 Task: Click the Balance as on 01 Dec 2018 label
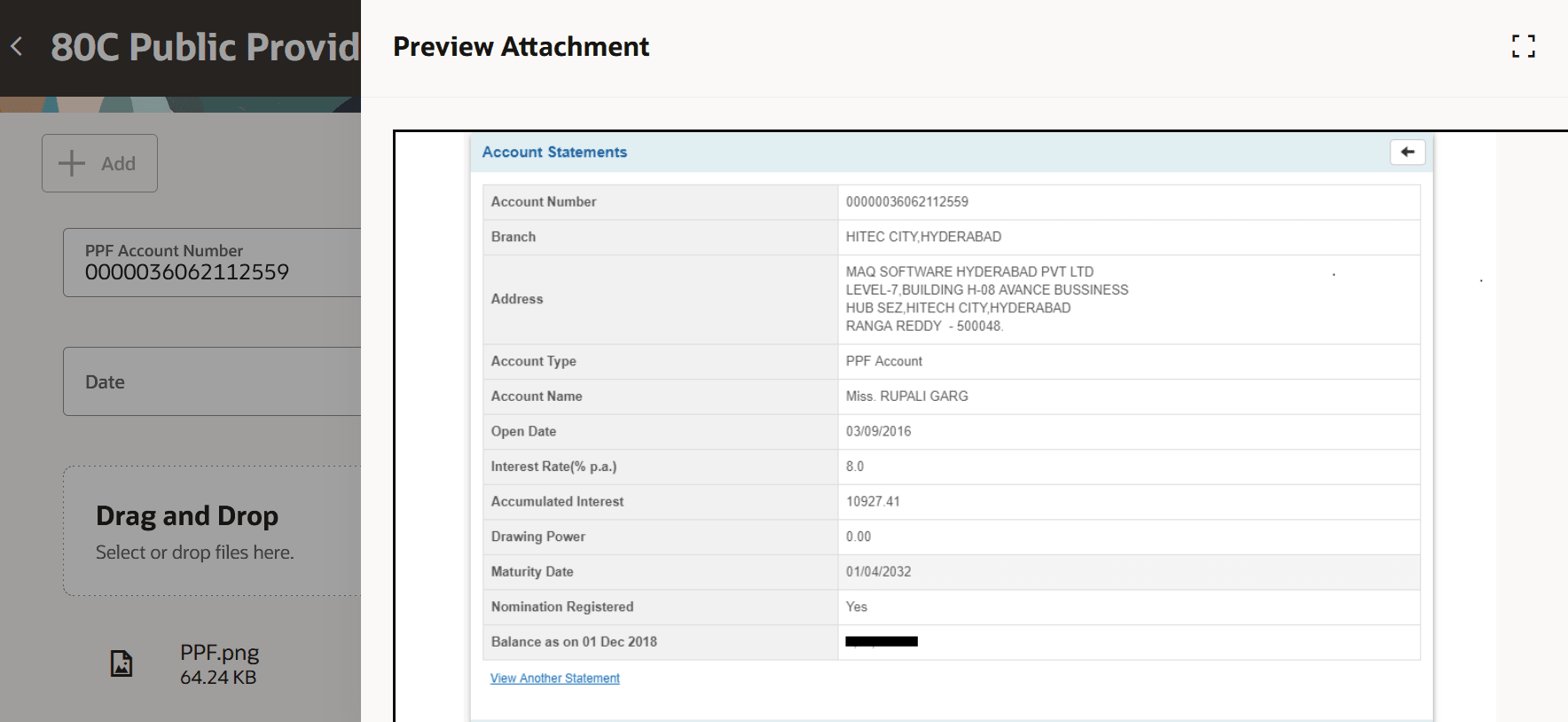pos(574,641)
